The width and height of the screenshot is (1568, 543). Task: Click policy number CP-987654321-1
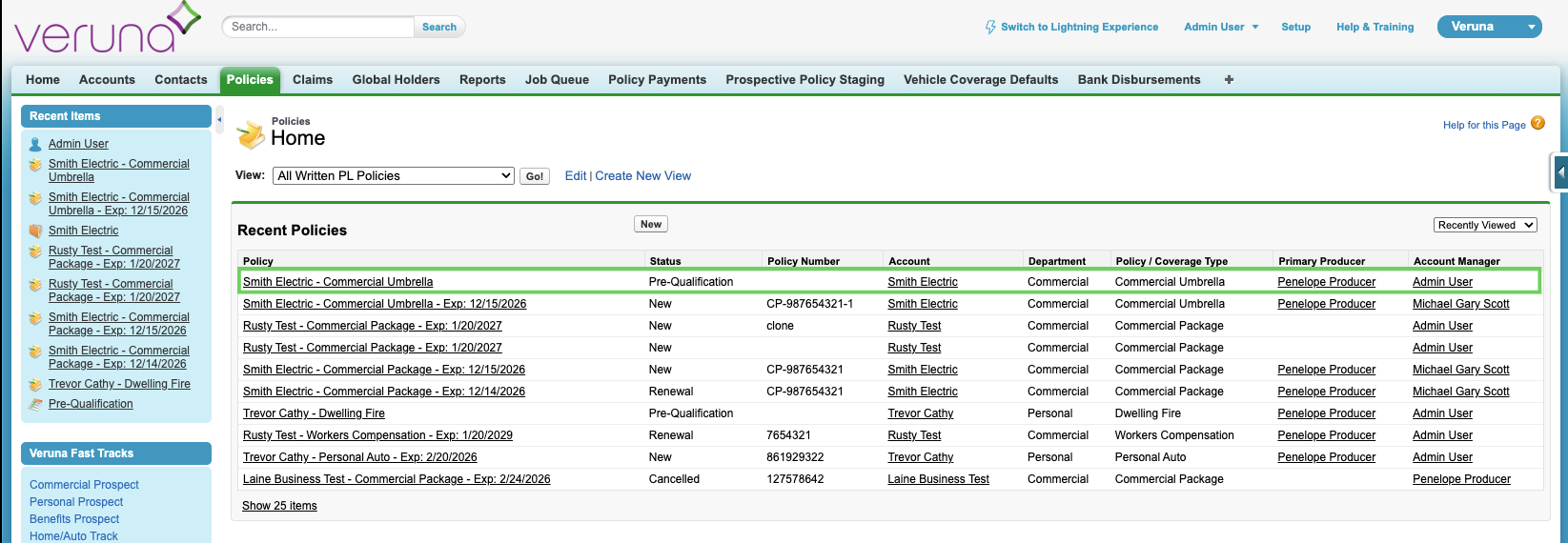[810, 304]
